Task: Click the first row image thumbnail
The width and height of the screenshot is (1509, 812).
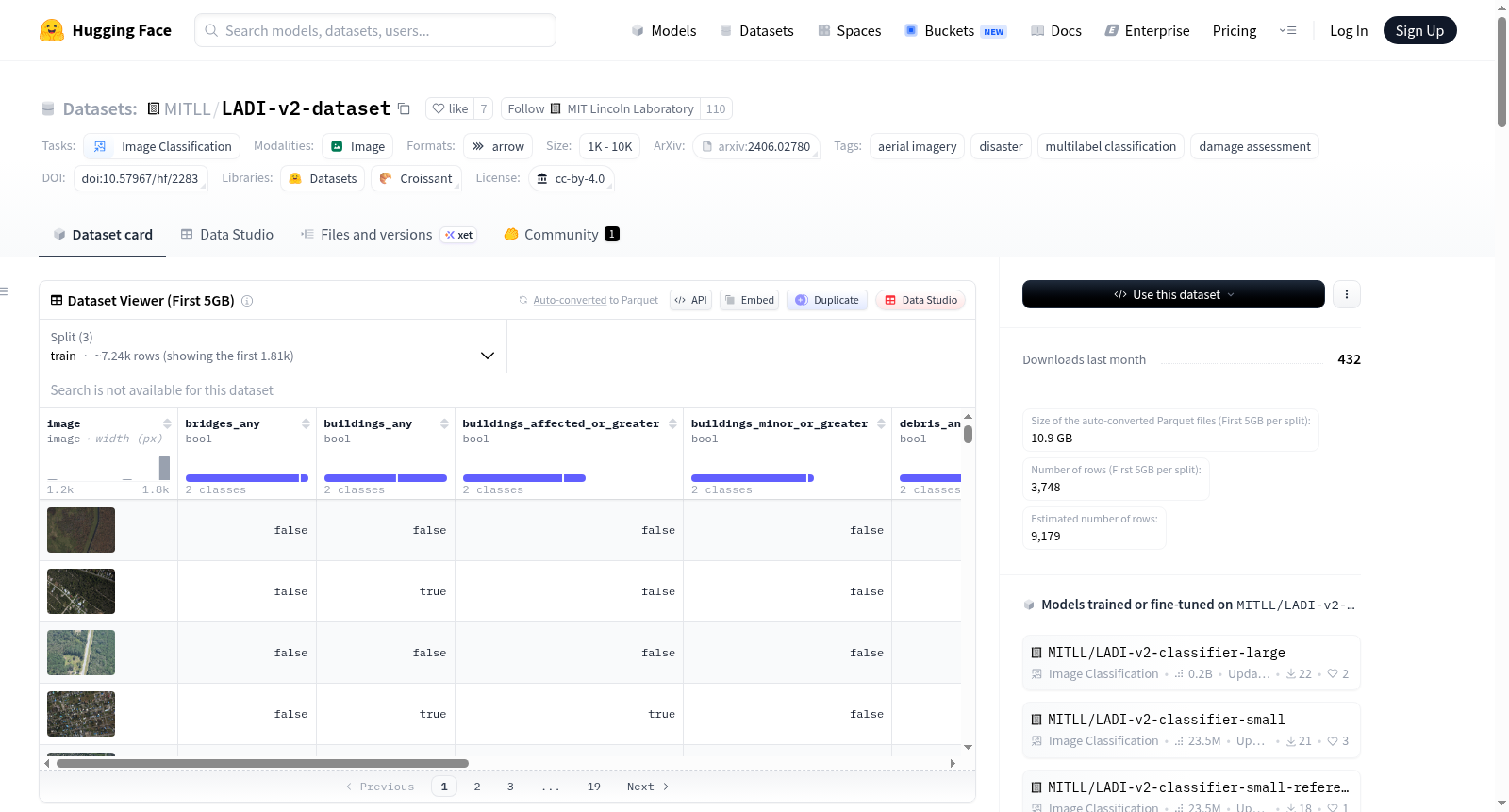Action: pyautogui.click(x=81, y=530)
